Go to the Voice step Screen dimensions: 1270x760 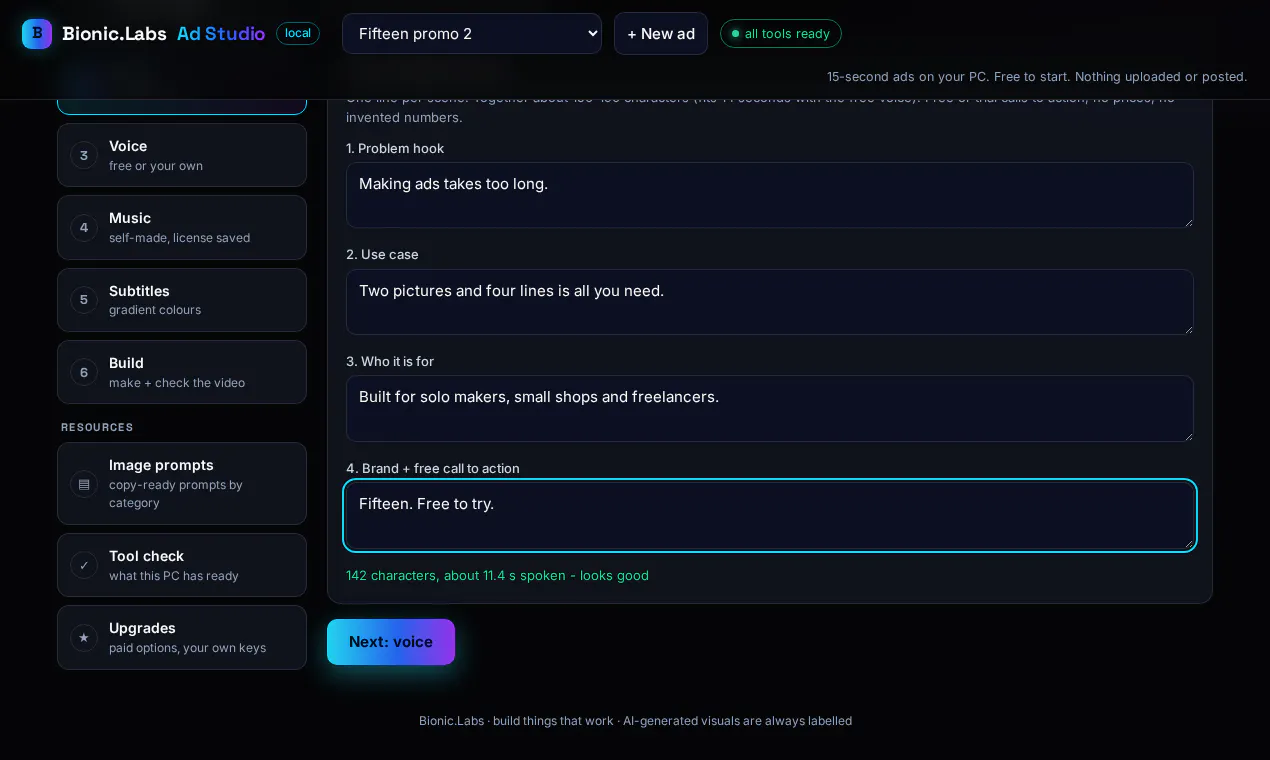tap(182, 155)
